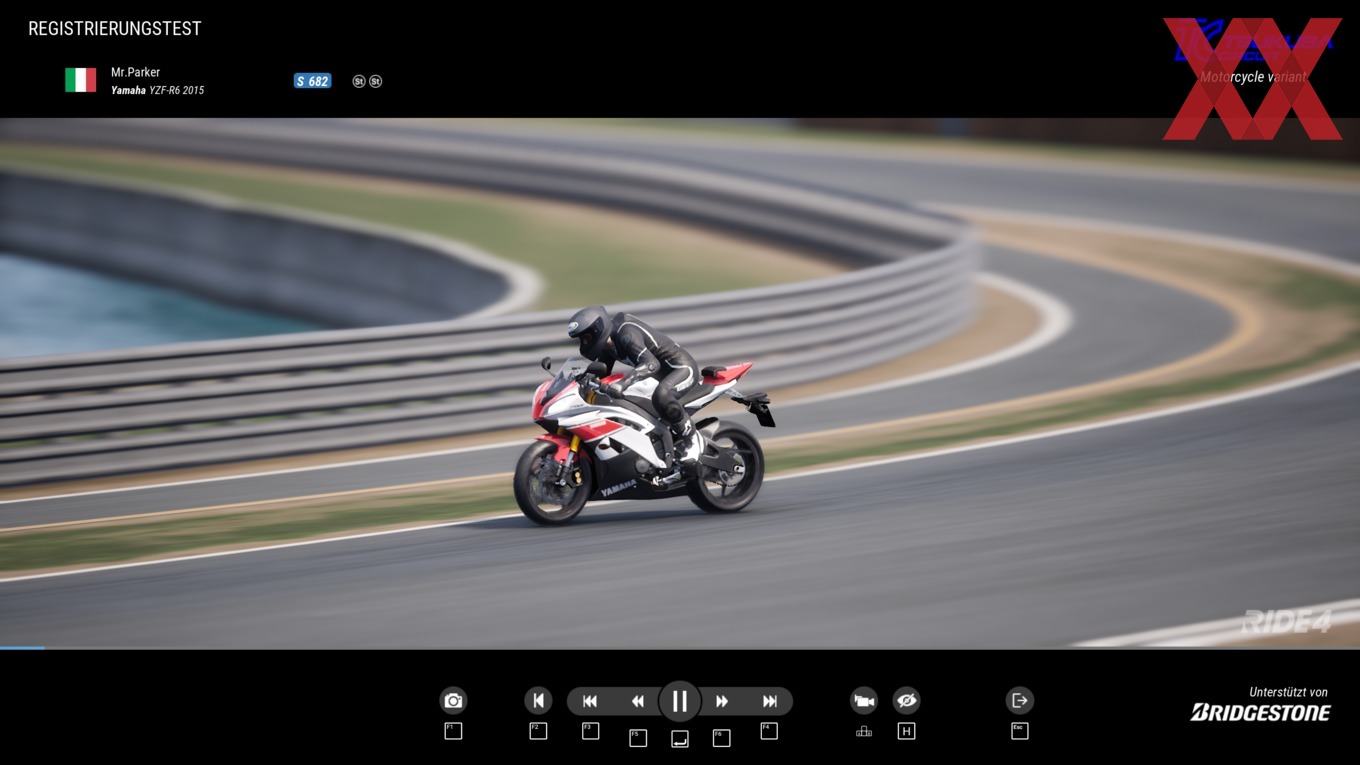Click the H key hint
Image resolution: width=1360 pixels, height=765 pixels.
click(x=906, y=731)
